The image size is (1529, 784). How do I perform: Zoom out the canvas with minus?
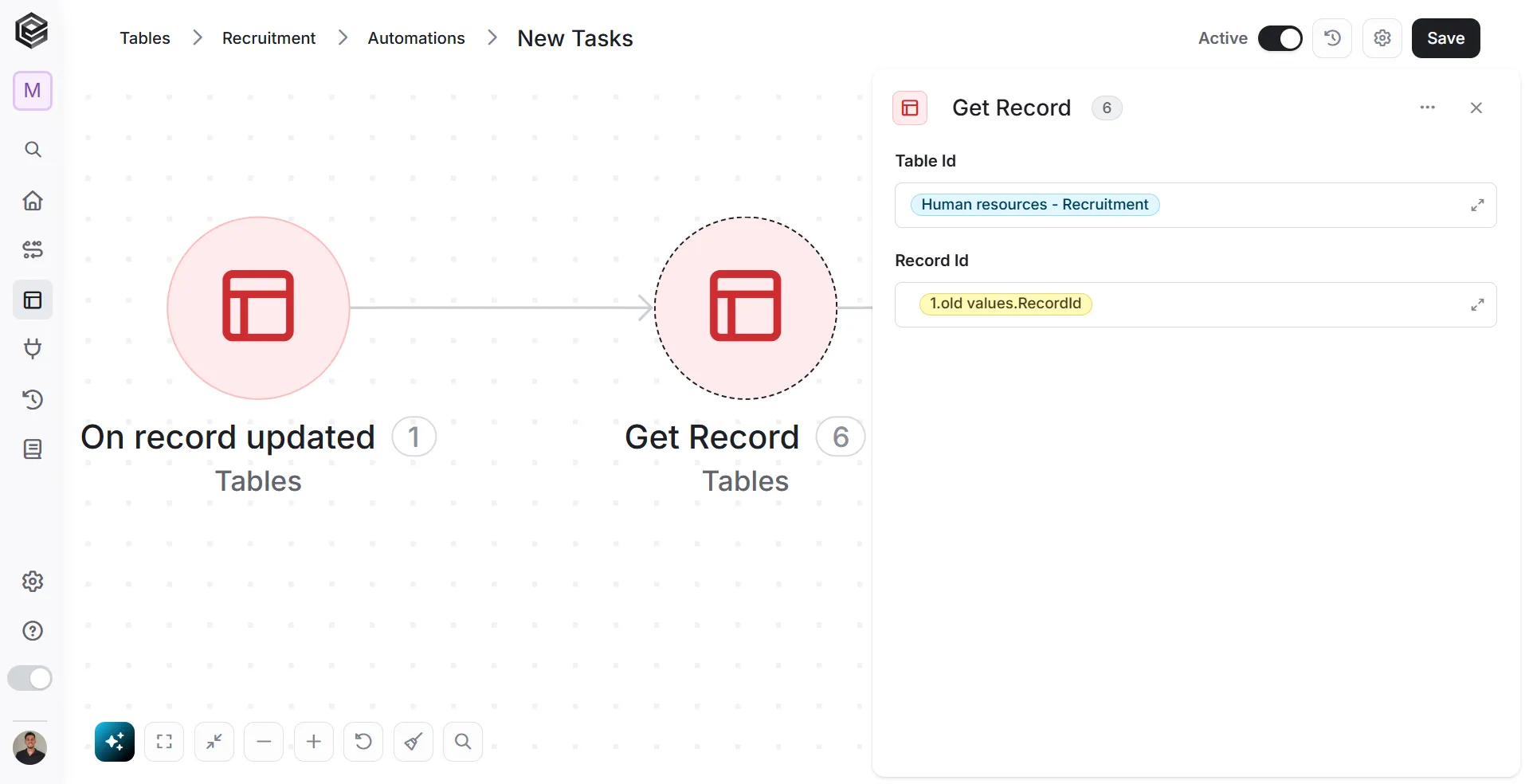264,742
